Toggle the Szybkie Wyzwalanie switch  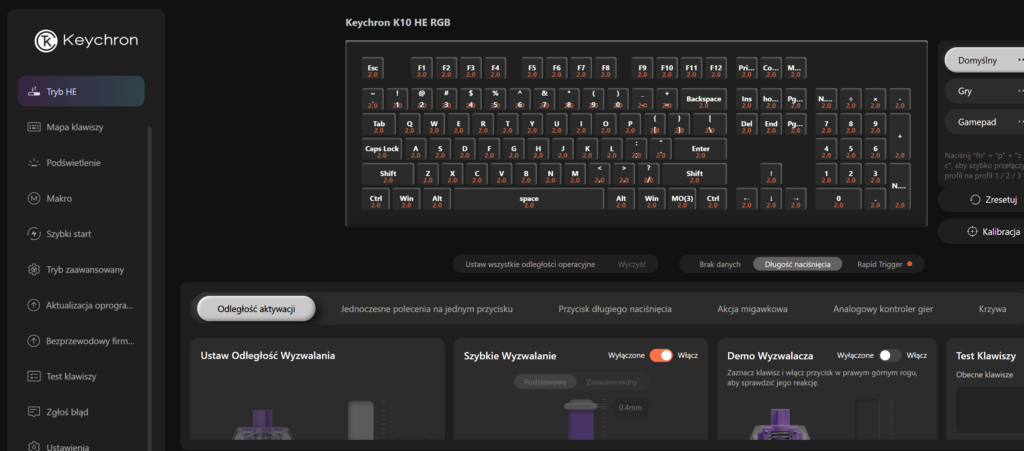pyautogui.click(x=661, y=355)
